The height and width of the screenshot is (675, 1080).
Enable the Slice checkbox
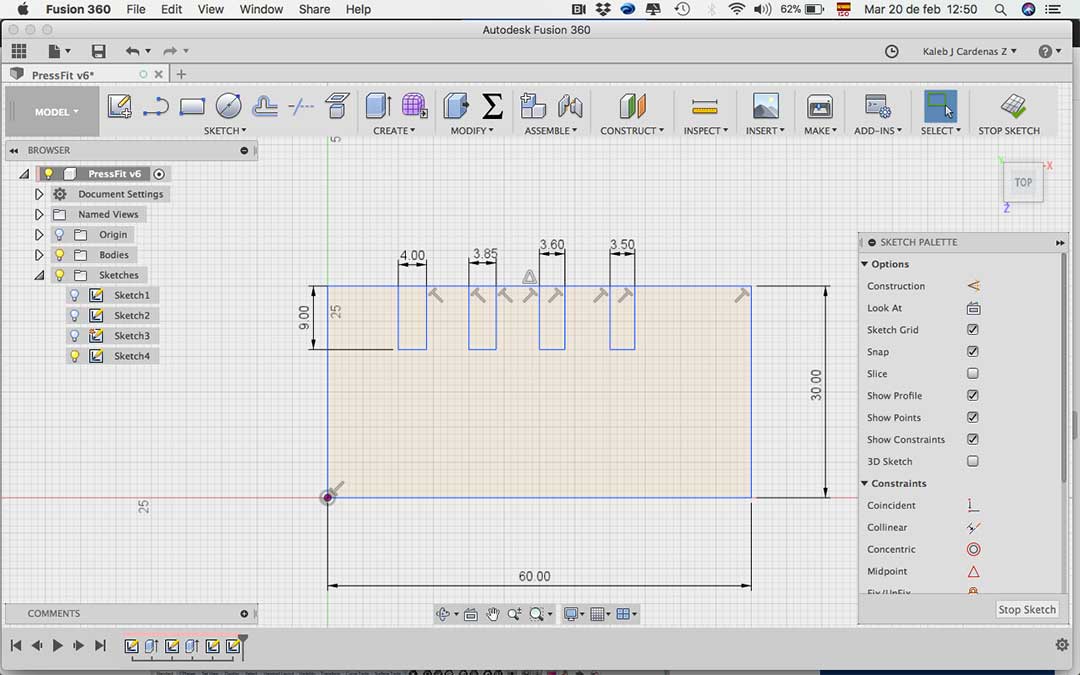(973, 374)
